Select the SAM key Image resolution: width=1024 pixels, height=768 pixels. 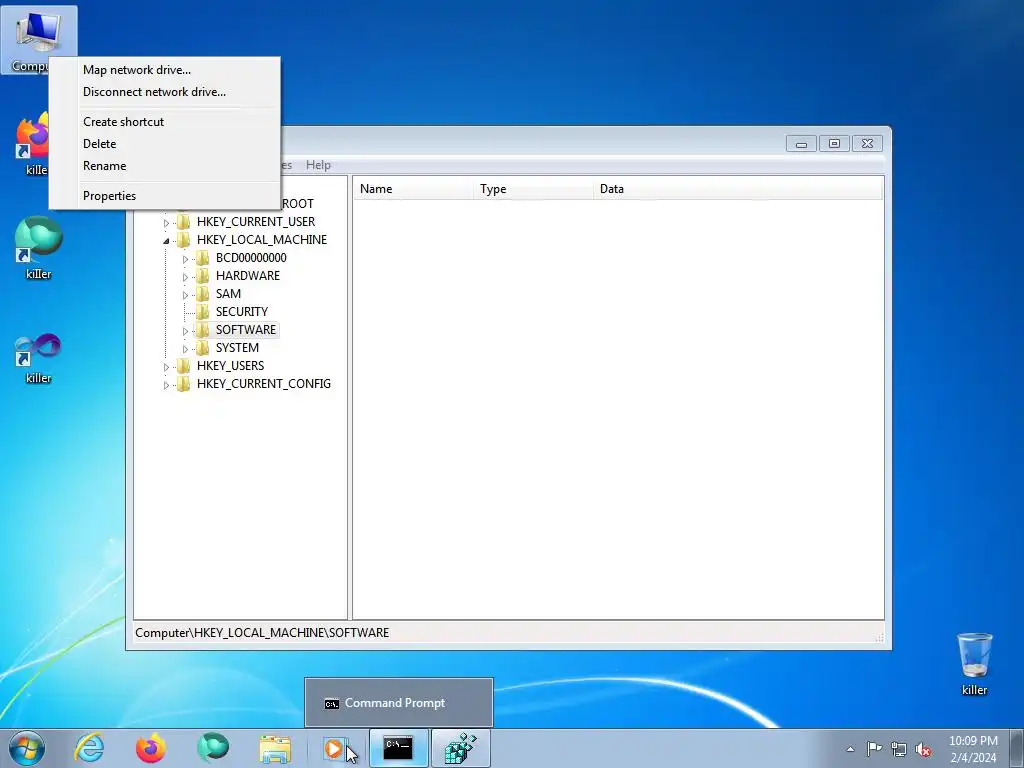coord(229,294)
